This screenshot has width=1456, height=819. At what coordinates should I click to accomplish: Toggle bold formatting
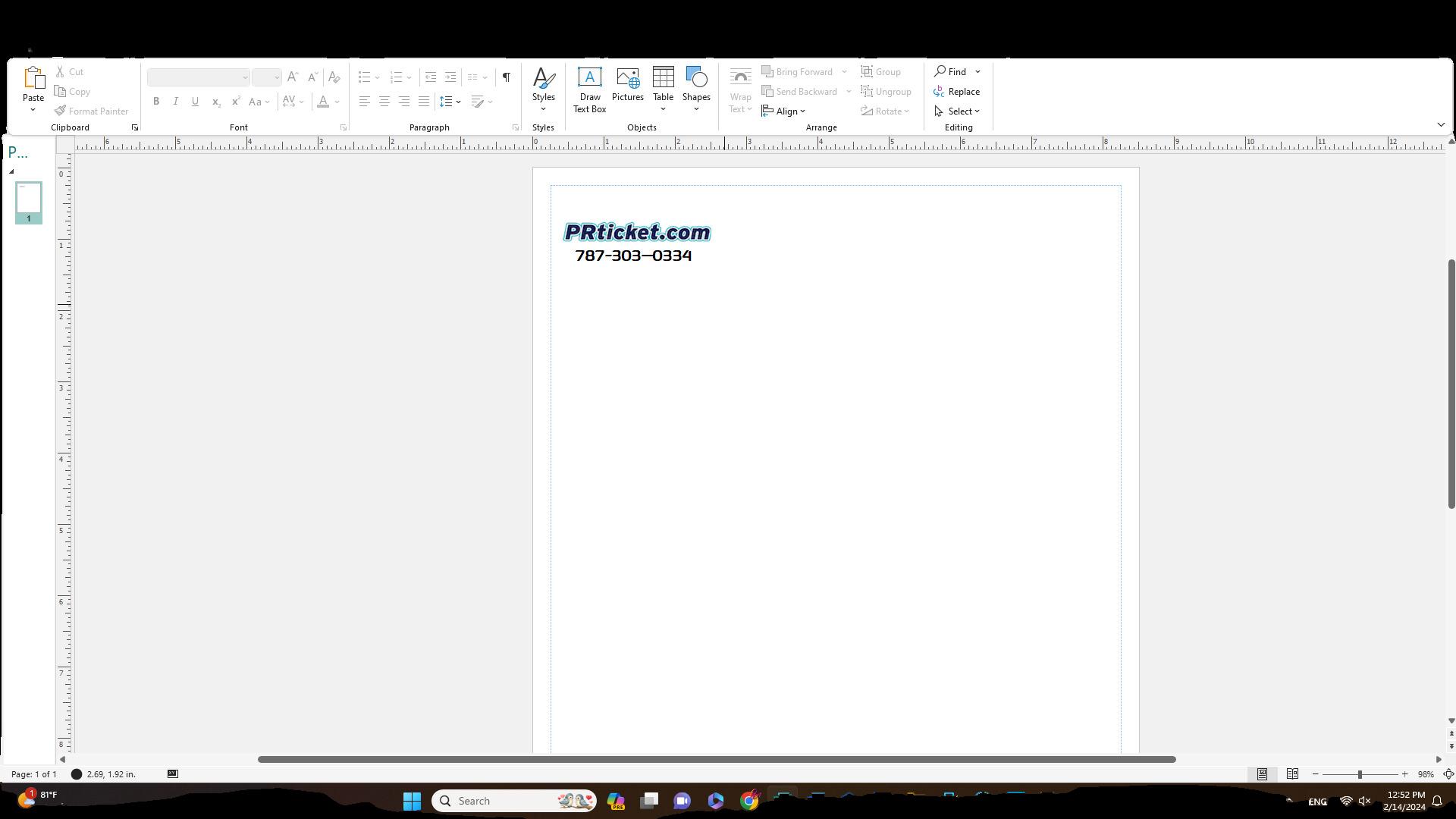pyautogui.click(x=156, y=102)
